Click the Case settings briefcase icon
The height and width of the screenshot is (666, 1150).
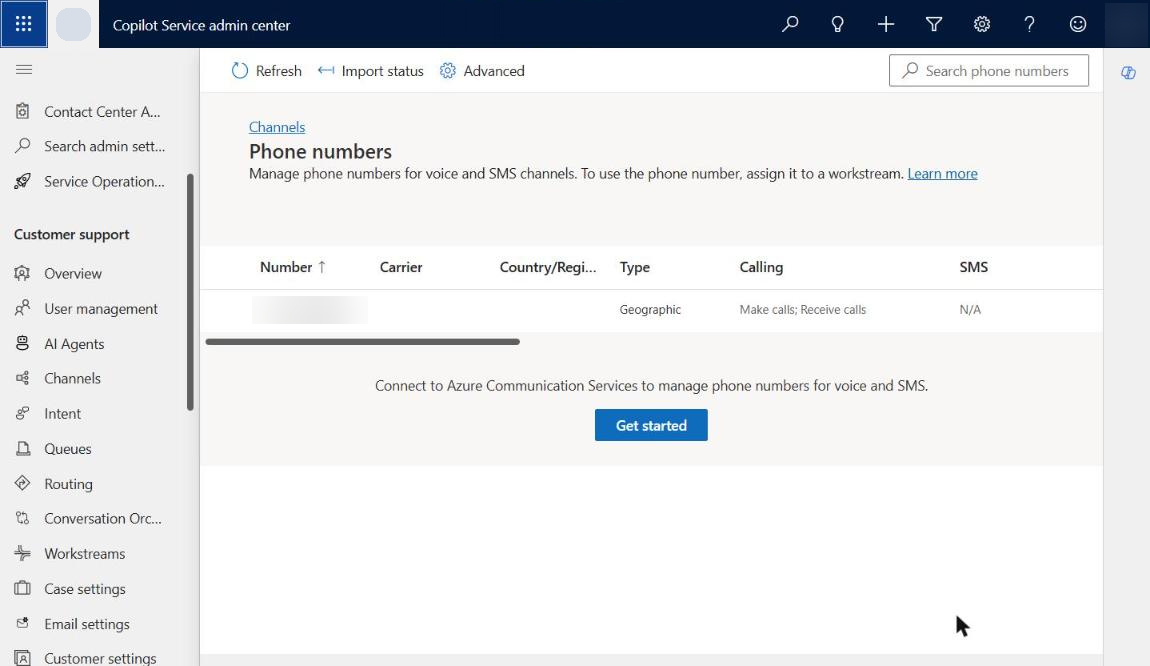pyautogui.click(x=23, y=588)
